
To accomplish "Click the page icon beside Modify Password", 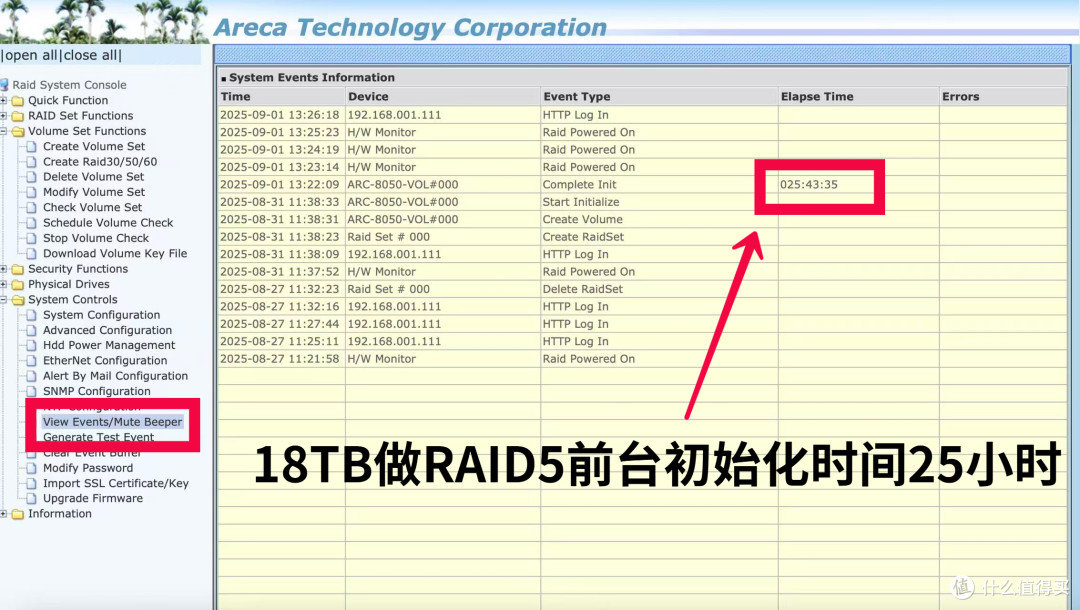I will 31,467.
